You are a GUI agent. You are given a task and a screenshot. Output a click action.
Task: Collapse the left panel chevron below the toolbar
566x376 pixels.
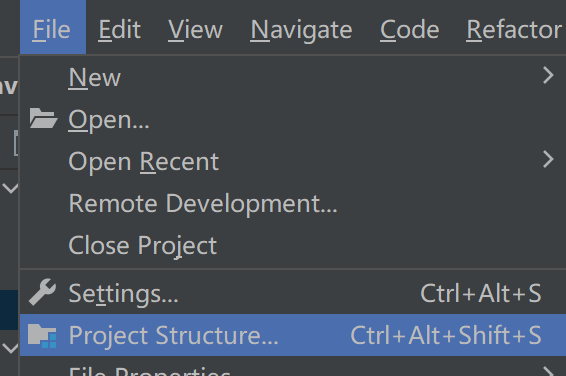pyautogui.click(x=10, y=188)
